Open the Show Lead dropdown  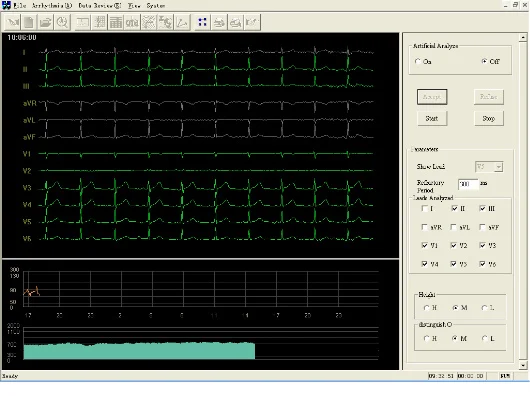[499, 167]
